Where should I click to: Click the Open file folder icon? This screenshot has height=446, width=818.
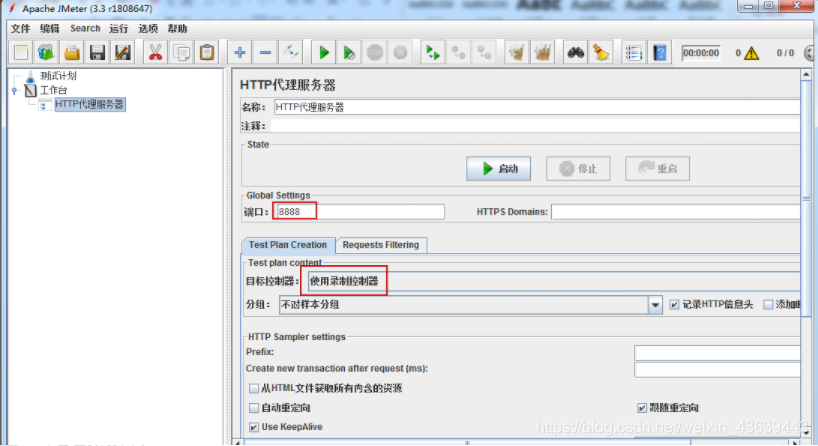coord(72,53)
